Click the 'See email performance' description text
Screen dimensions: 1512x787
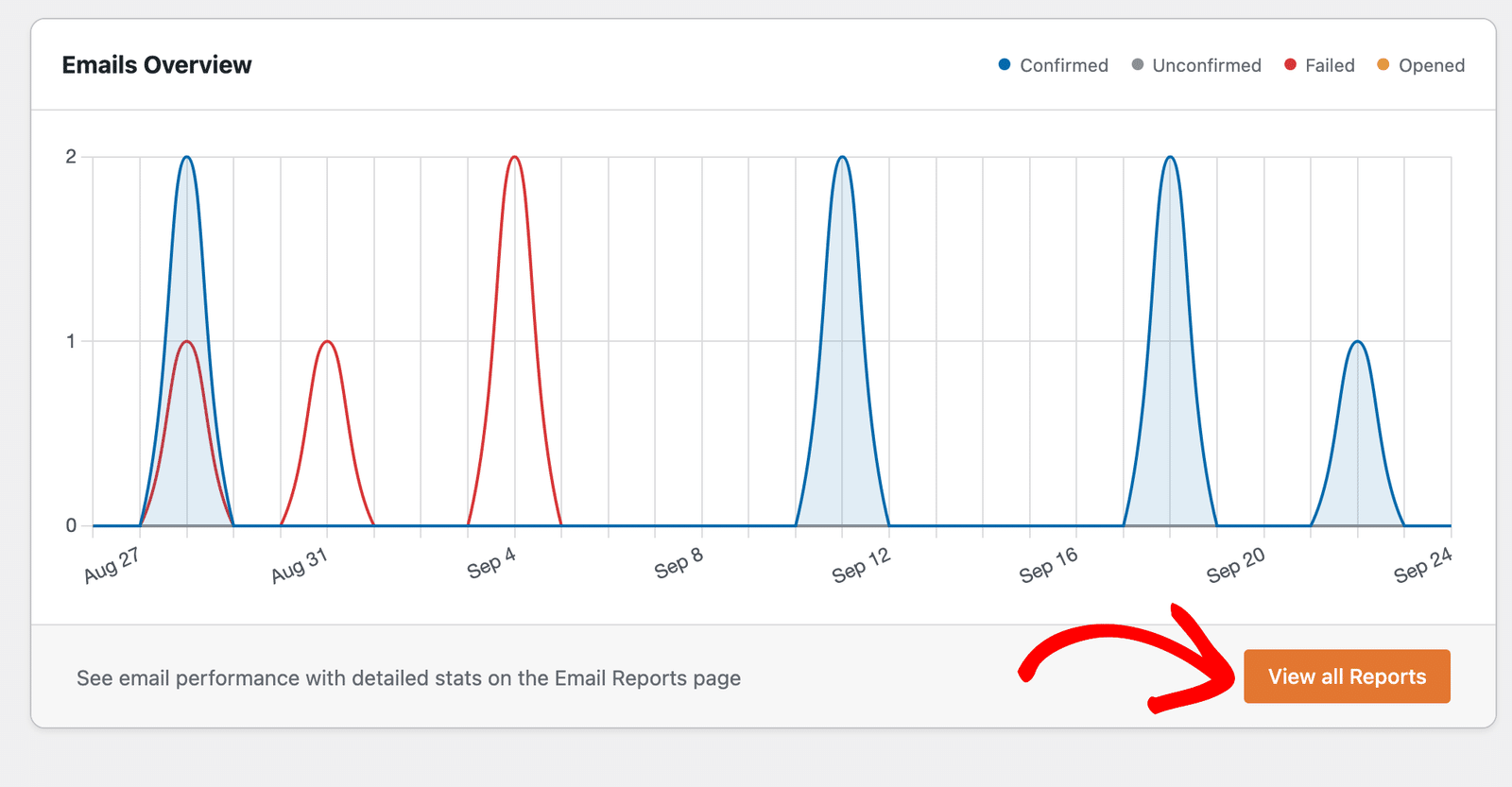[408, 678]
